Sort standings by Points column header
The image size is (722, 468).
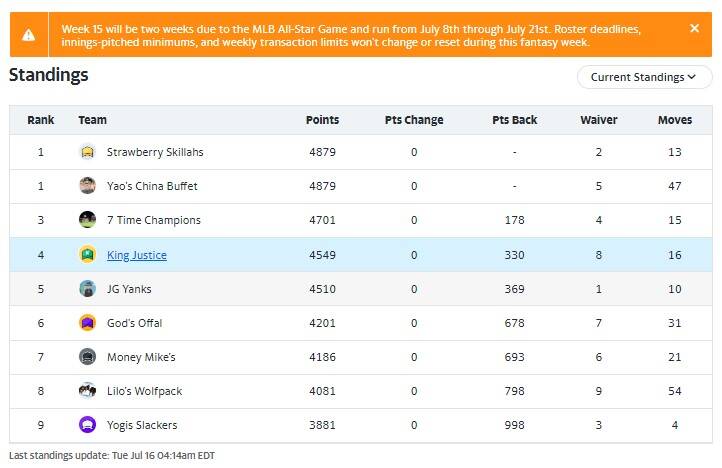(x=322, y=120)
